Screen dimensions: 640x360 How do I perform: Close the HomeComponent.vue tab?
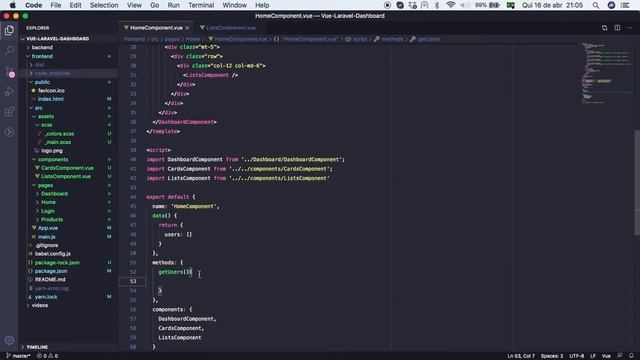point(187,28)
